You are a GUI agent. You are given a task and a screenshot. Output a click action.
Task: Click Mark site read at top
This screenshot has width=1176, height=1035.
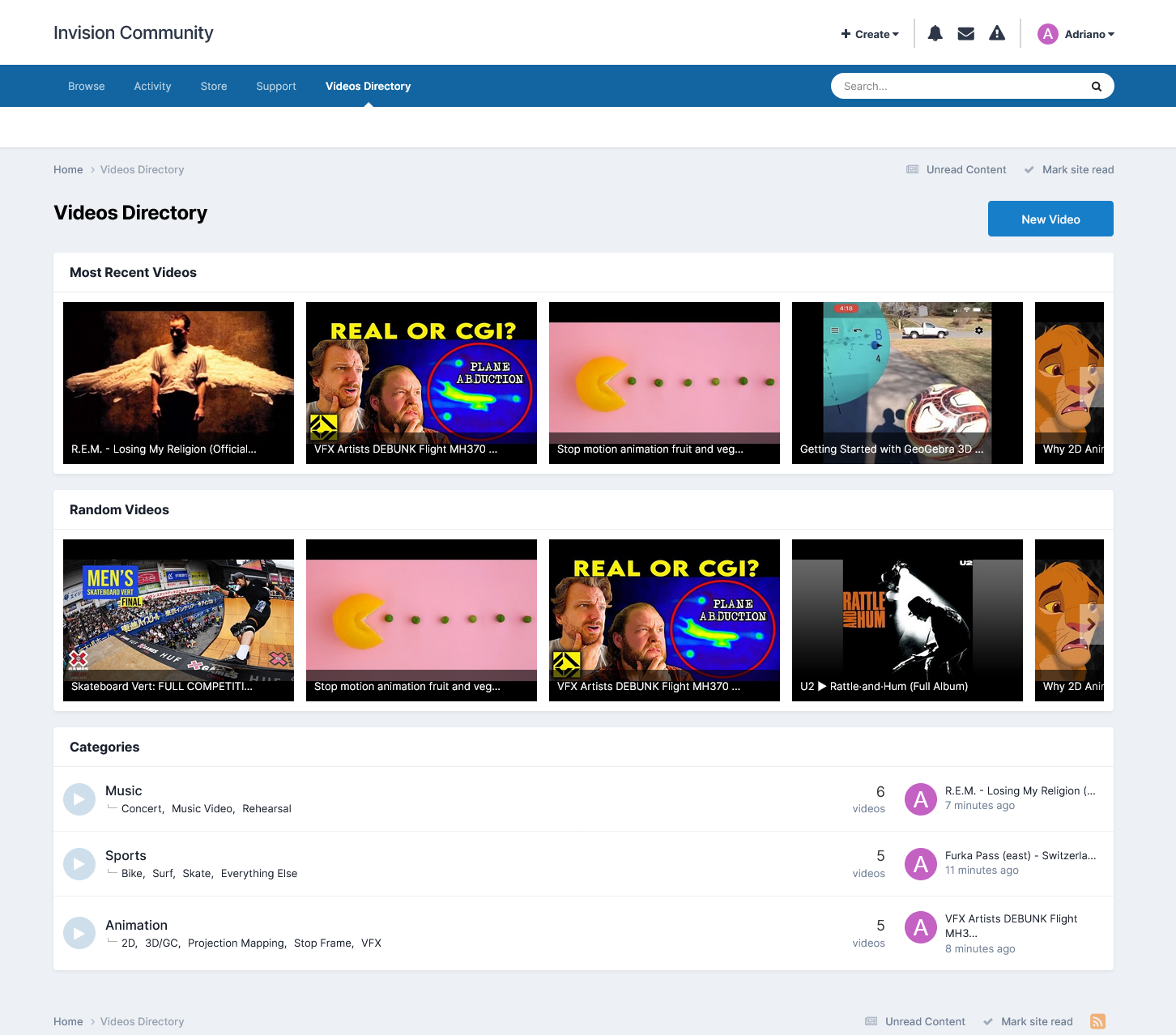click(1078, 169)
